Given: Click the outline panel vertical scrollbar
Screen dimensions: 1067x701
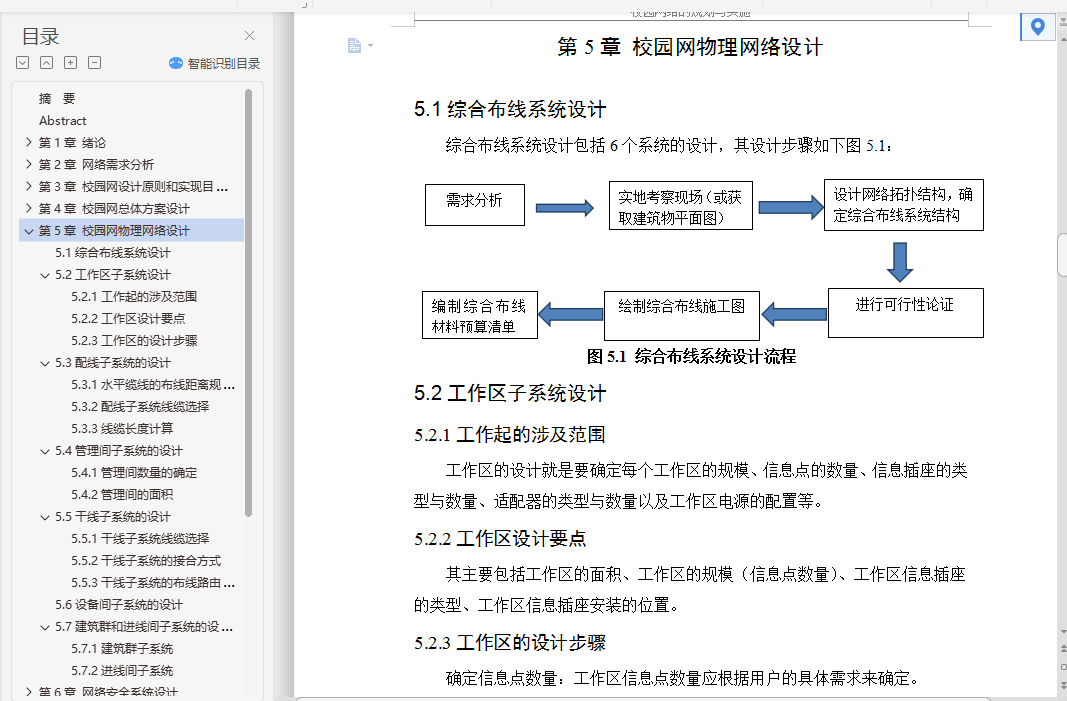Looking at the screenshot, I should pos(248,303).
